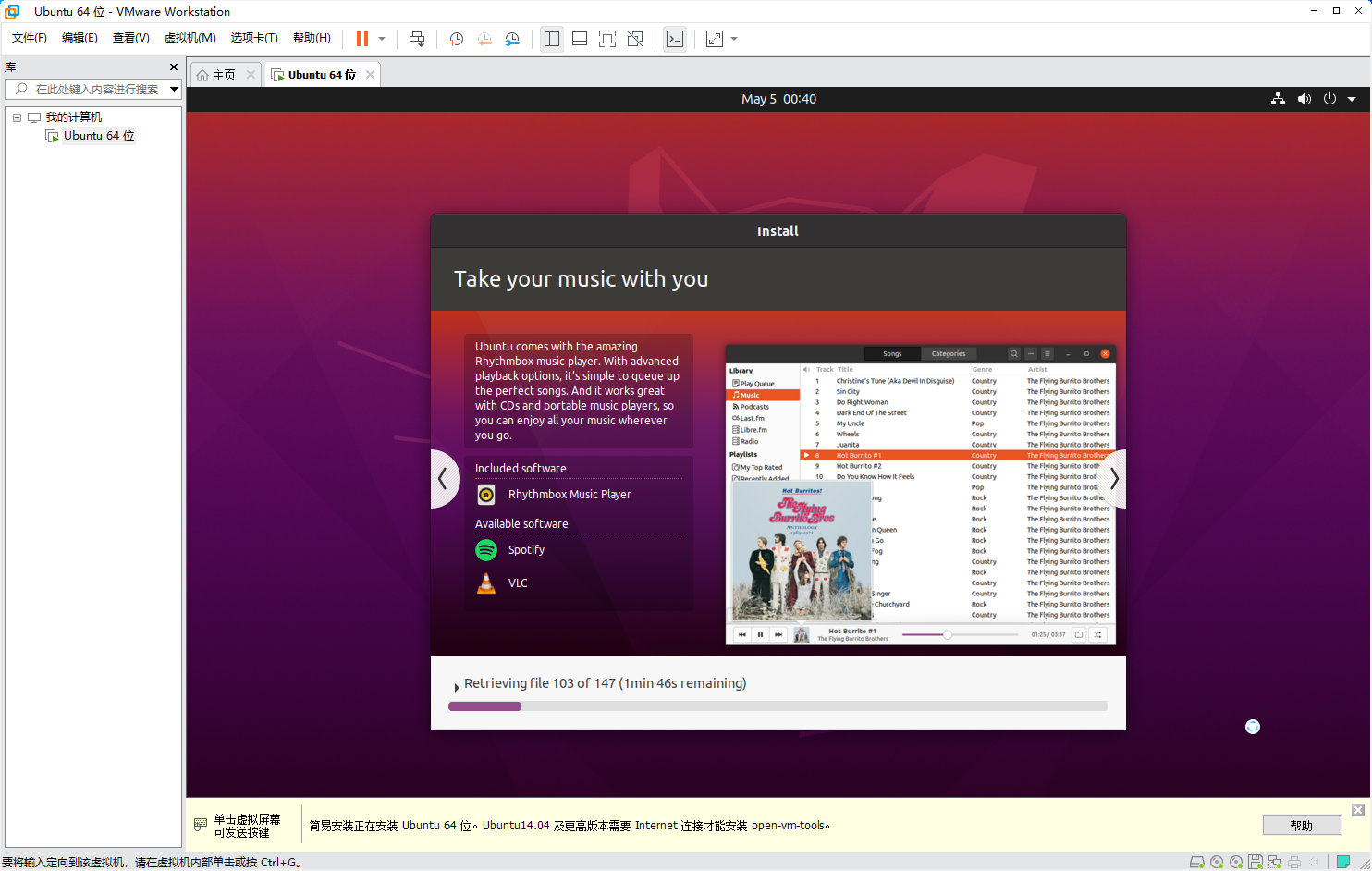This screenshot has height=871, width=1372.
Task: Click the sound card status icon
Action: tap(1314, 862)
